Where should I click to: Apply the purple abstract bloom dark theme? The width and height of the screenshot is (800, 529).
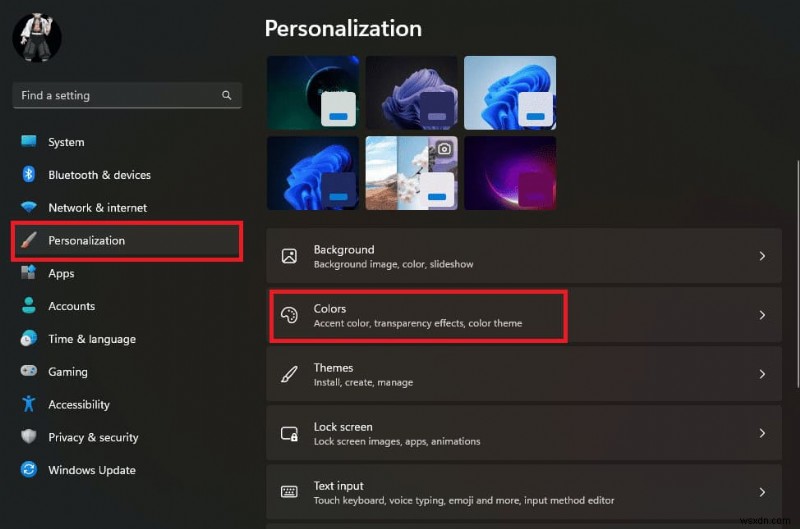pyautogui.click(x=411, y=93)
